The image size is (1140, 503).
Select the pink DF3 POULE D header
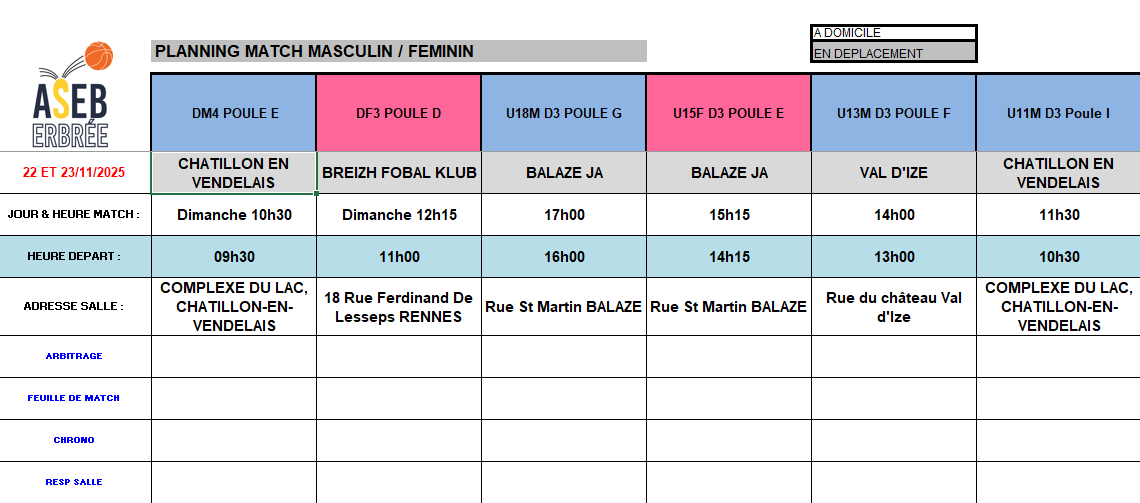pyautogui.click(x=398, y=113)
